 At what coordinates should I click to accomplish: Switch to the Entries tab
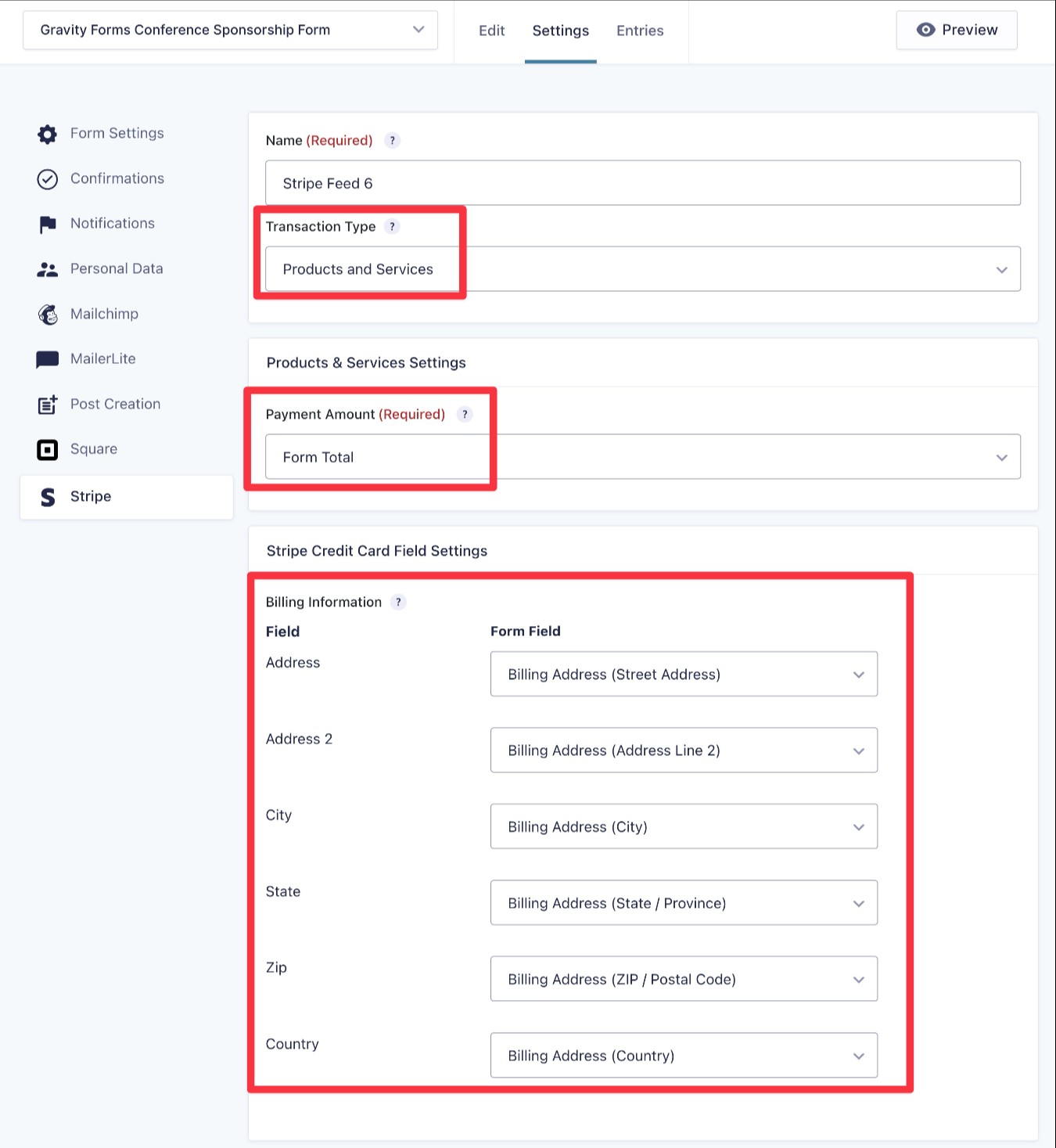coord(639,31)
